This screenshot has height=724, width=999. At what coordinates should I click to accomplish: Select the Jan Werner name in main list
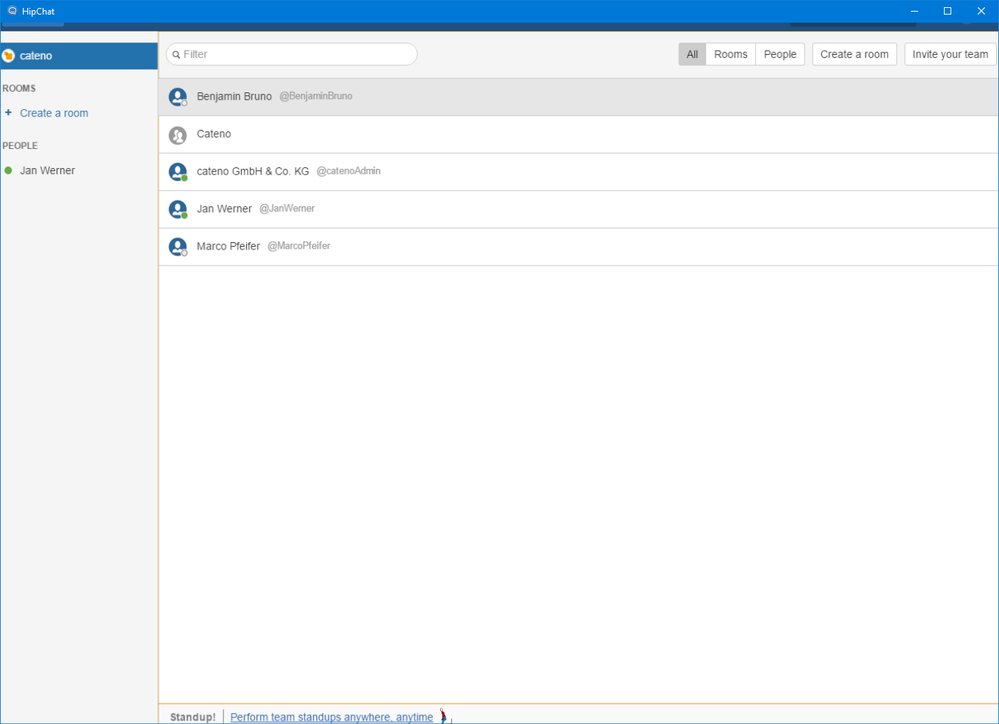point(224,208)
